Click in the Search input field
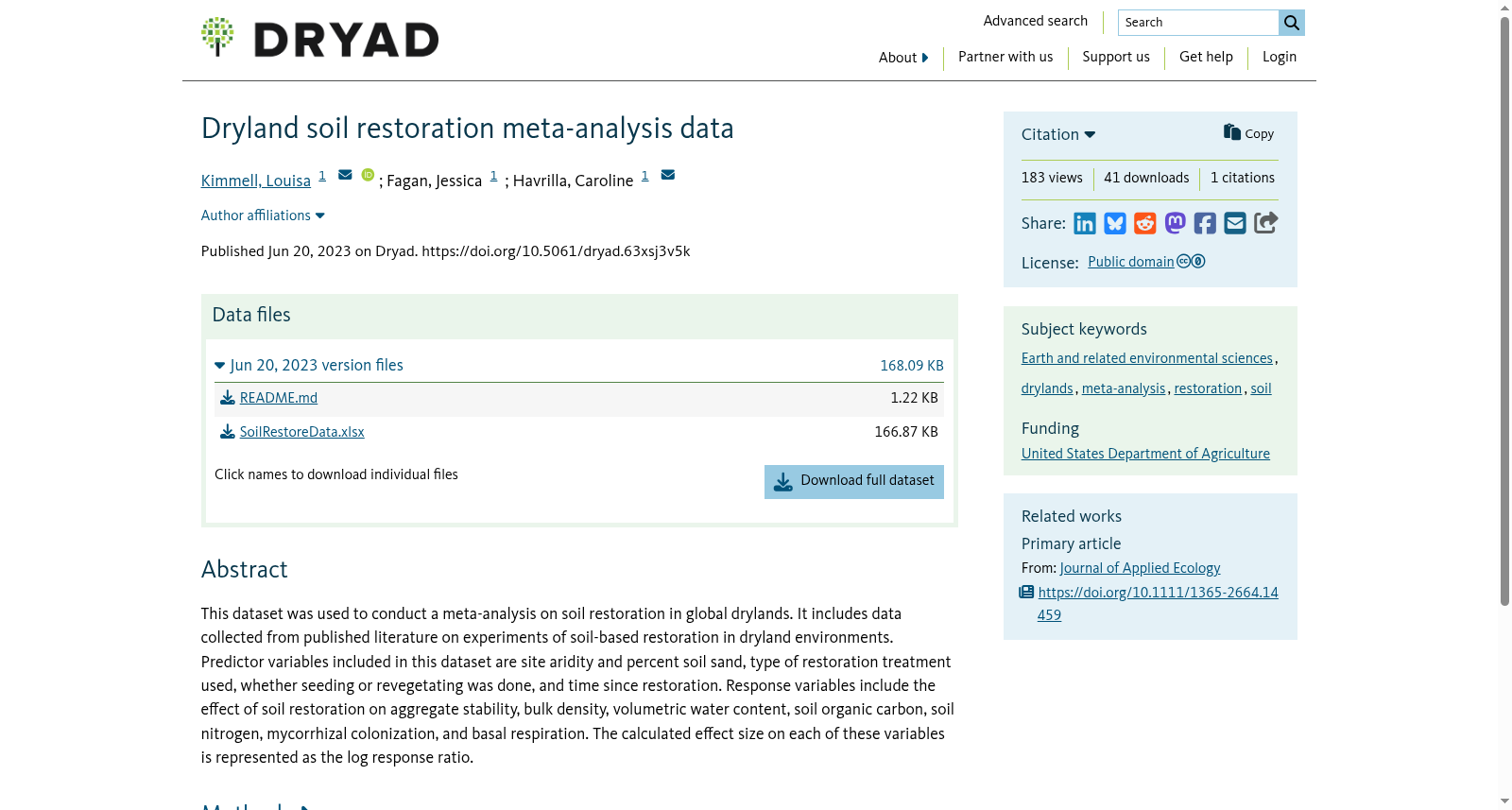This screenshot has height=810, width=1512. pyautogui.click(x=1198, y=23)
